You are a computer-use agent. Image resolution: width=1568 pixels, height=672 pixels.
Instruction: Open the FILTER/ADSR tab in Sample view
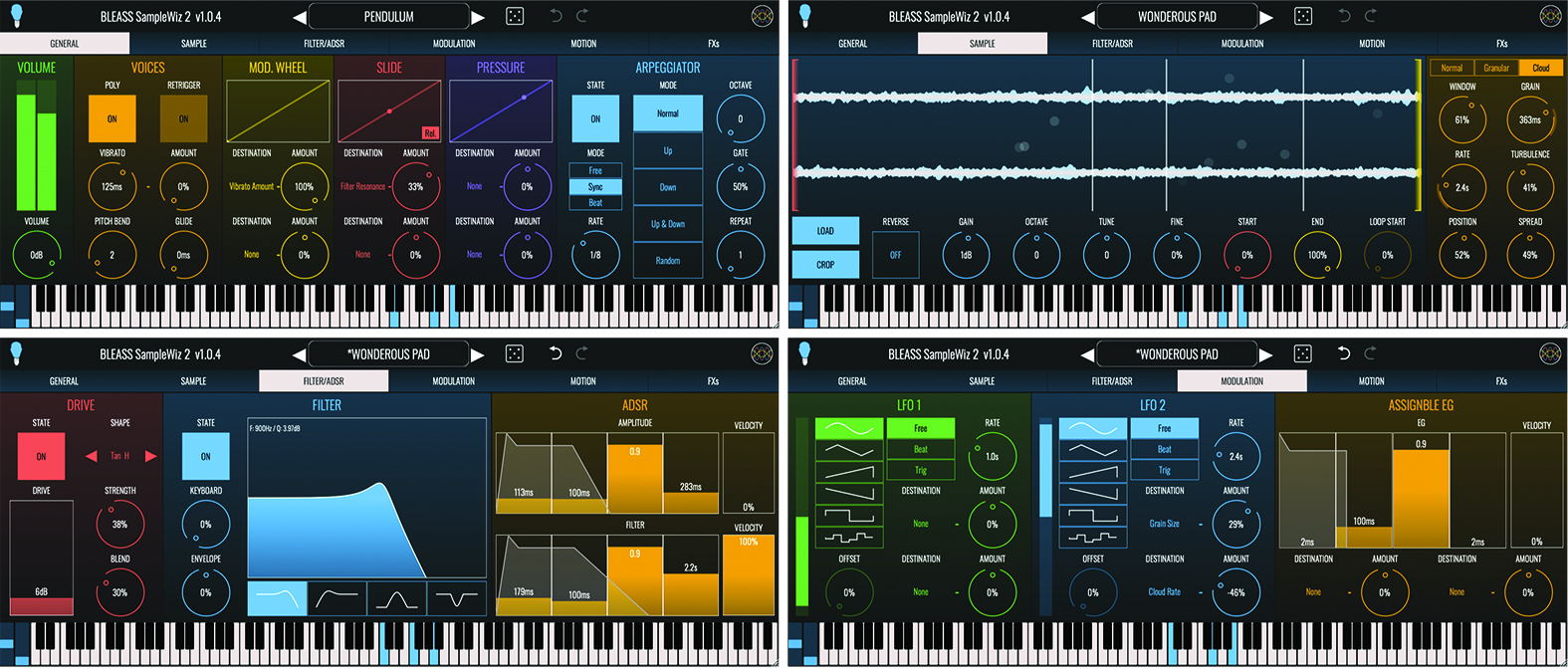tap(1112, 44)
